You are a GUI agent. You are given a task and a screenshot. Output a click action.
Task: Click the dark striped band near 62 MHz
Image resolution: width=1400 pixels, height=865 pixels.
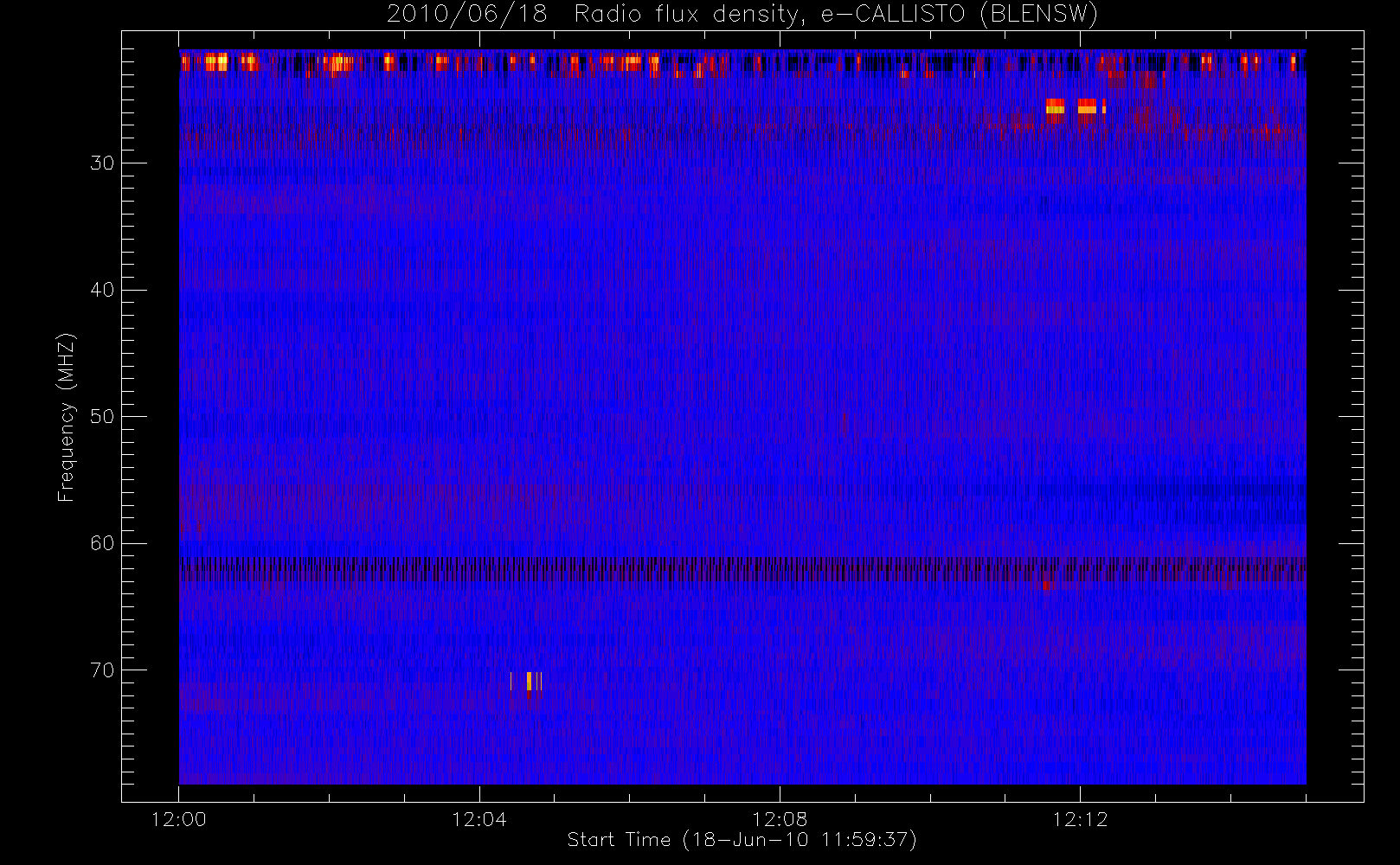coord(742,569)
